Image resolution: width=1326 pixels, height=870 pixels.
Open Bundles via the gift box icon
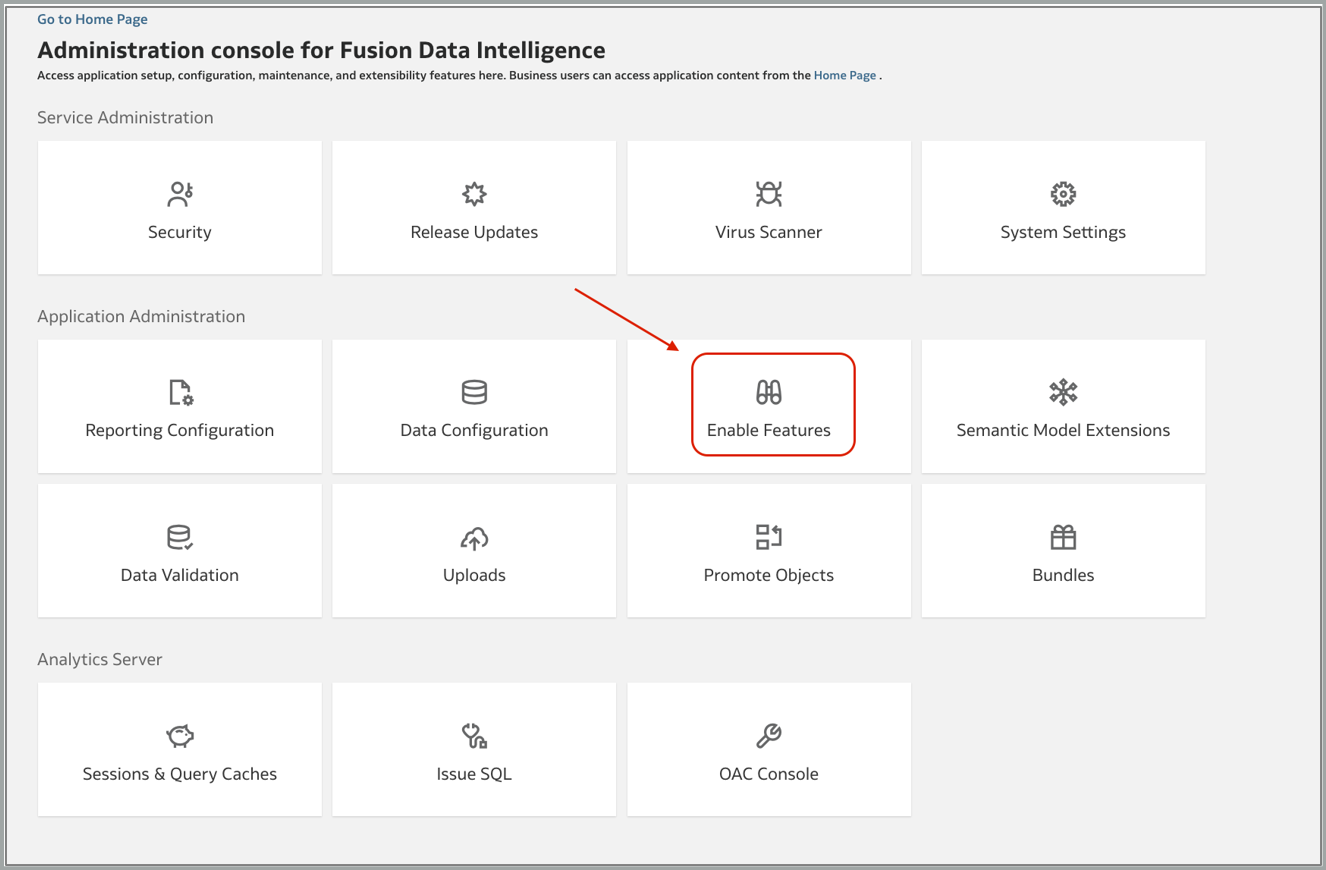(1062, 537)
